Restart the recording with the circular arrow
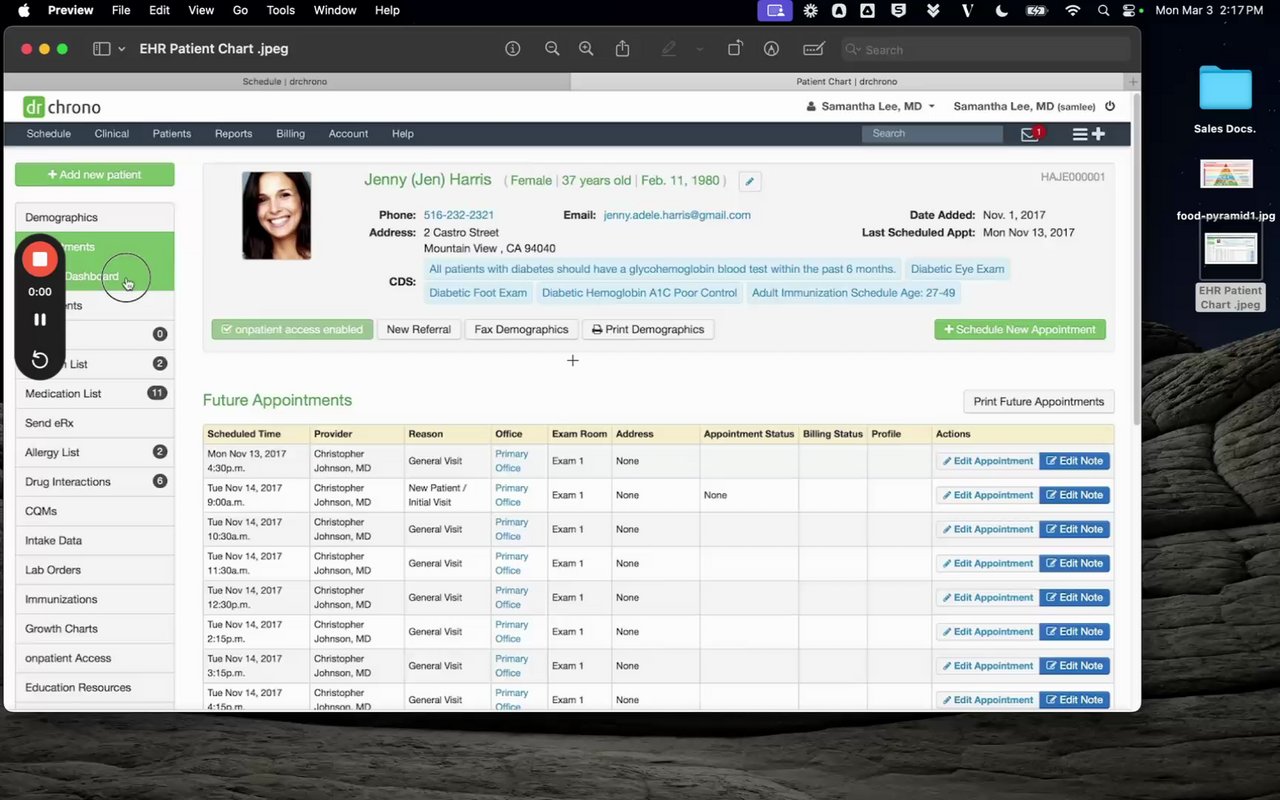The width and height of the screenshot is (1280, 800). [x=40, y=360]
